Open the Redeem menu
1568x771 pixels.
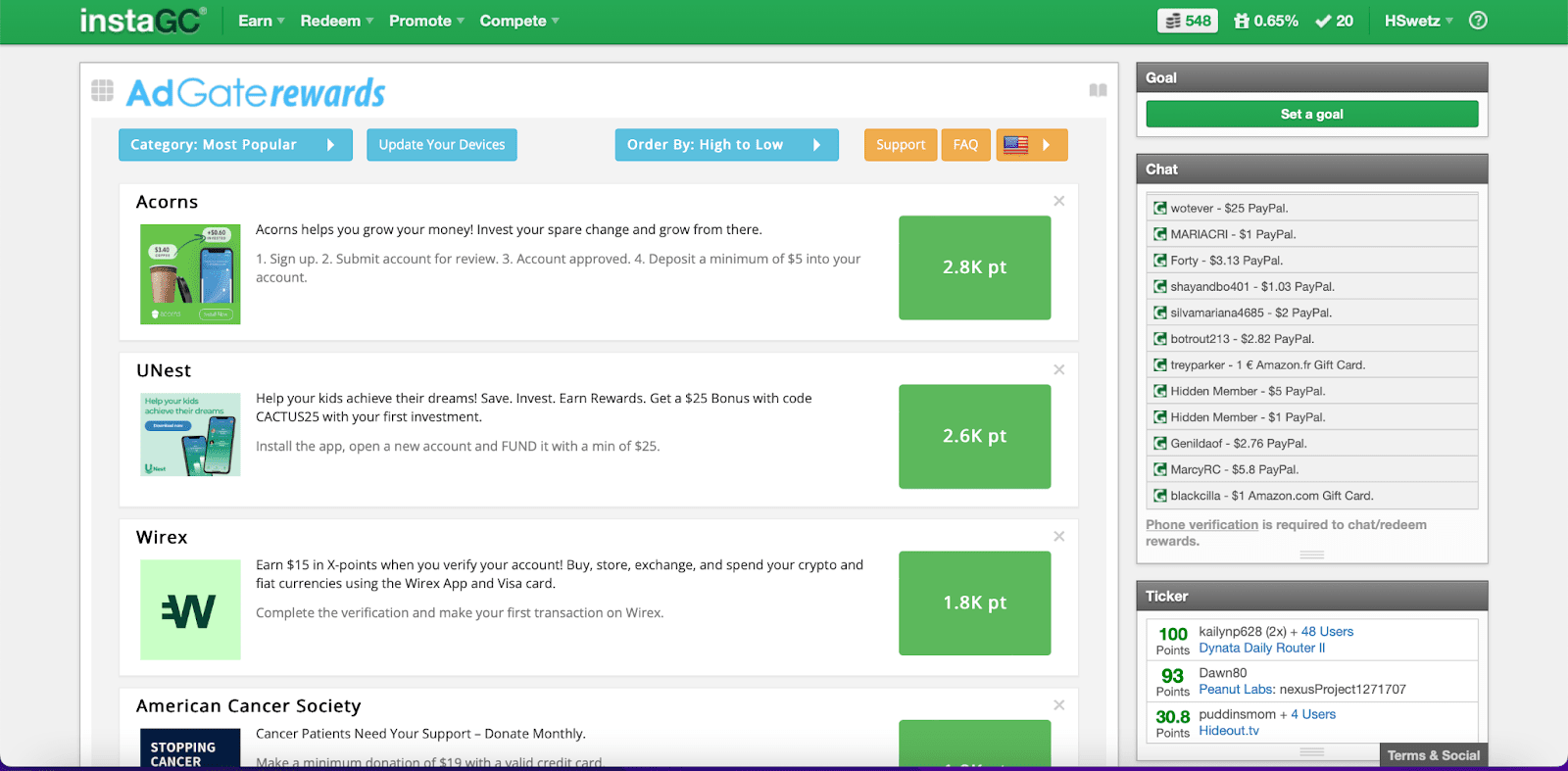coord(336,21)
